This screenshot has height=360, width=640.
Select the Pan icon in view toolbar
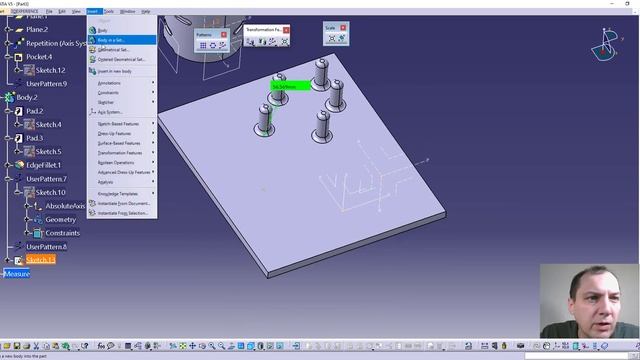(192, 346)
